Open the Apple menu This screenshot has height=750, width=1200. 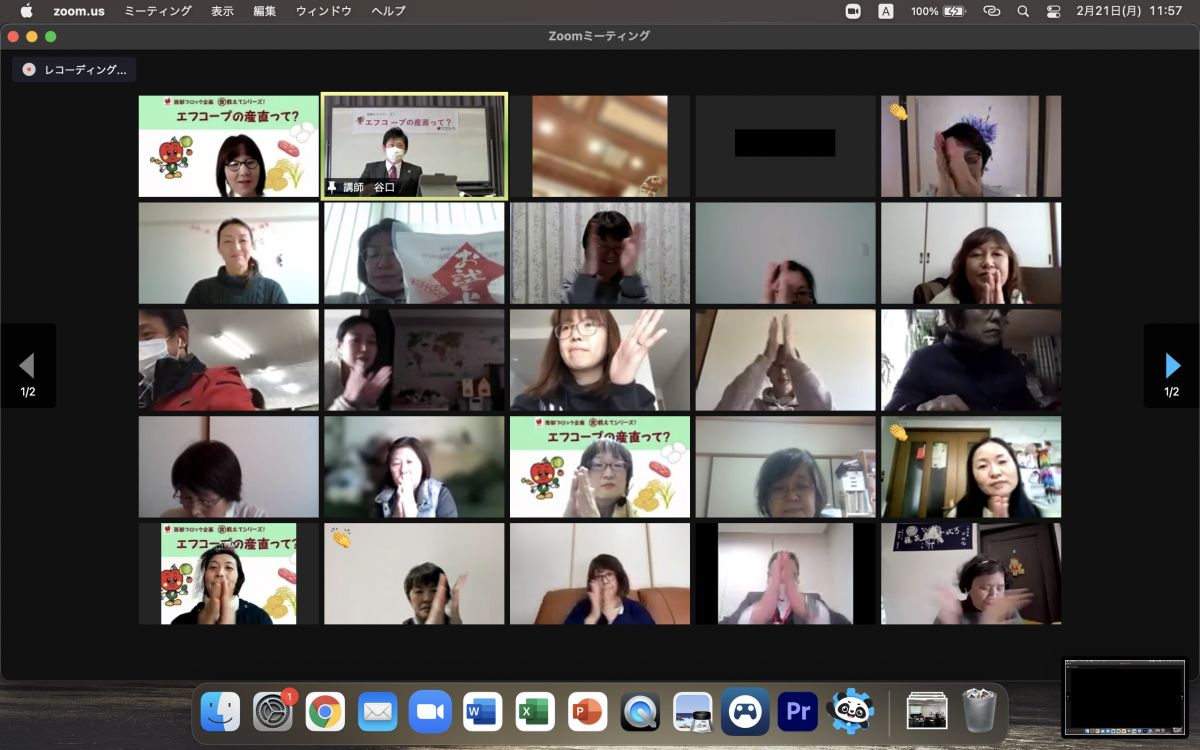click(26, 11)
